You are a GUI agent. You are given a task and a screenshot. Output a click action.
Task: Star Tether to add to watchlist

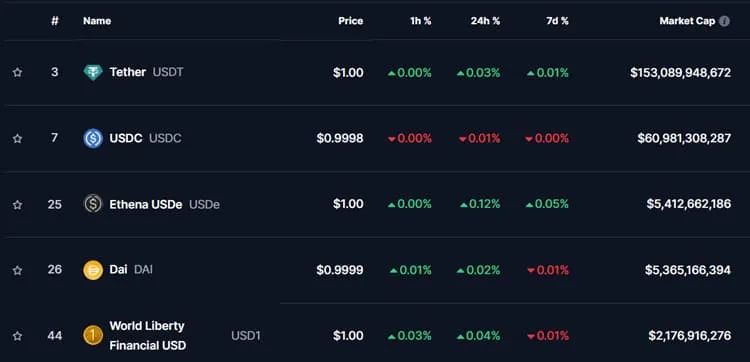tap(17, 73)
